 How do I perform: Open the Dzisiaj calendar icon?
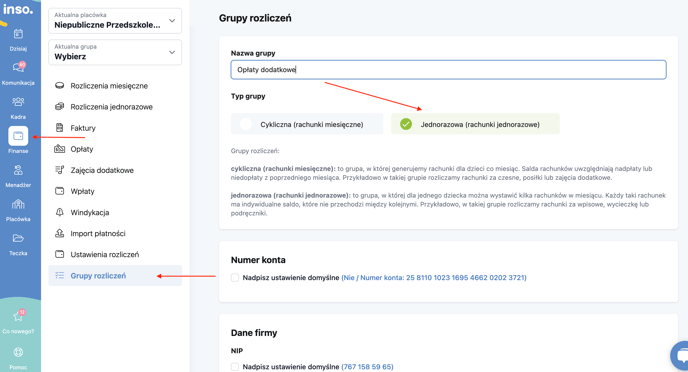coord(18,34)
